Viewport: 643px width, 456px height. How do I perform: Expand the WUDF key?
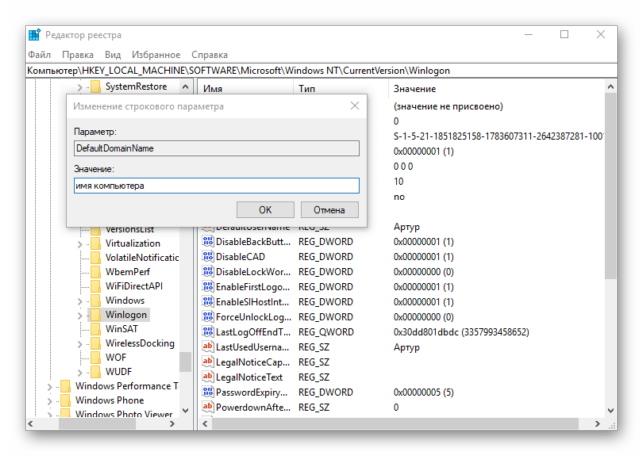pyautogui.click(x=80, y=372)
